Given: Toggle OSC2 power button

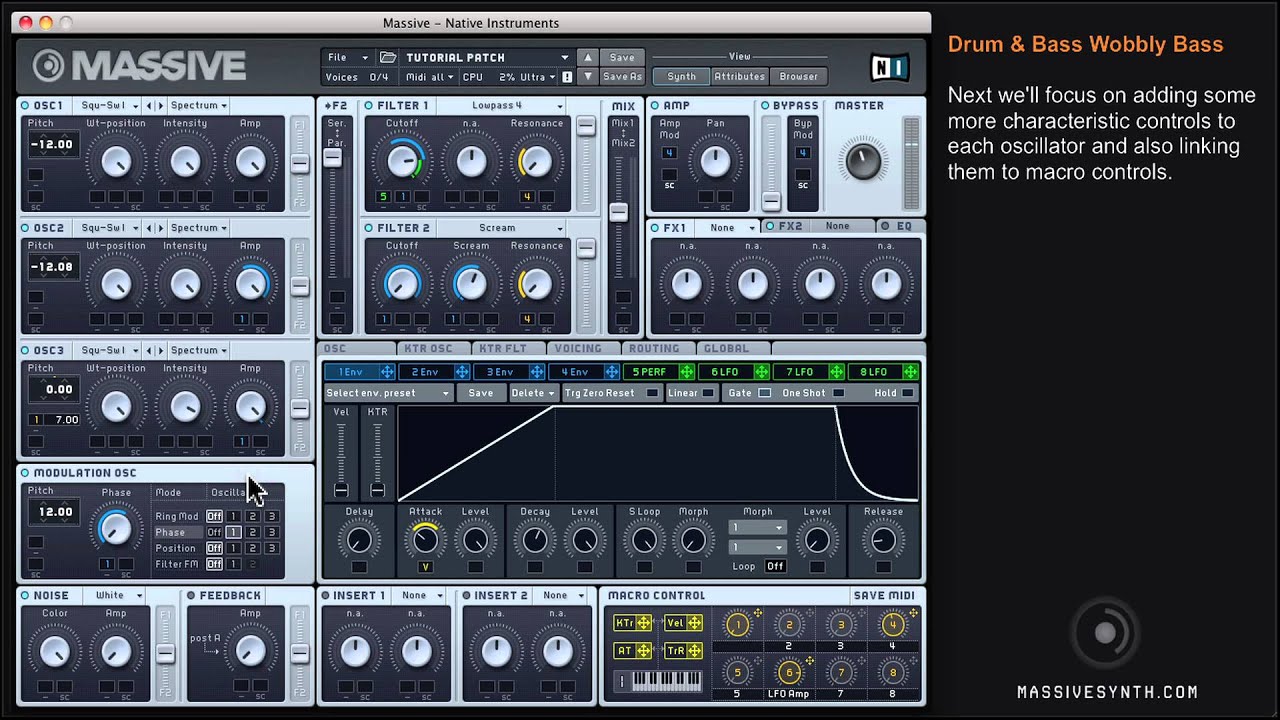Looking at the screenshot, I should [x=25, y=228].
